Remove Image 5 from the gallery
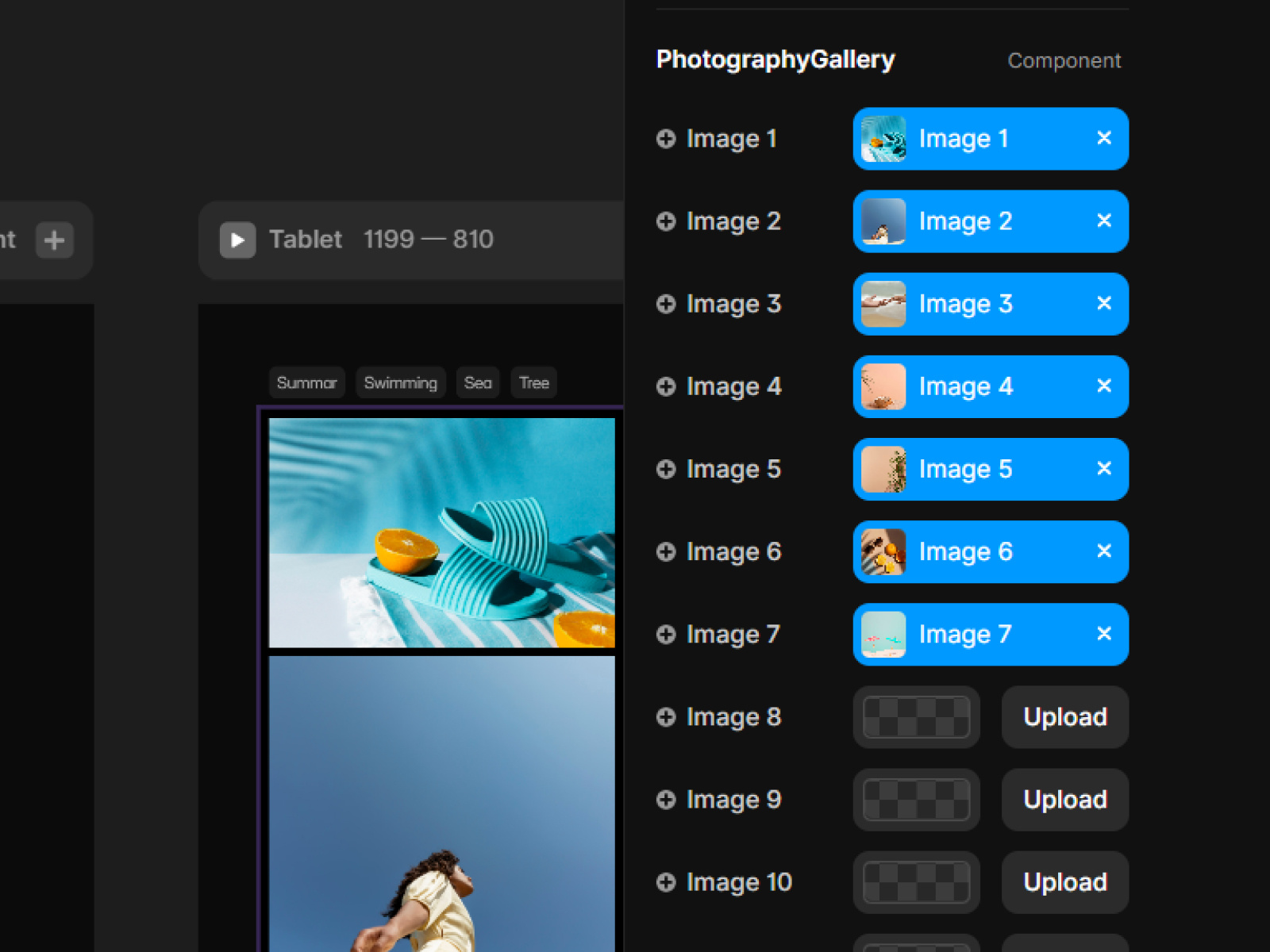 point(1103,468)
